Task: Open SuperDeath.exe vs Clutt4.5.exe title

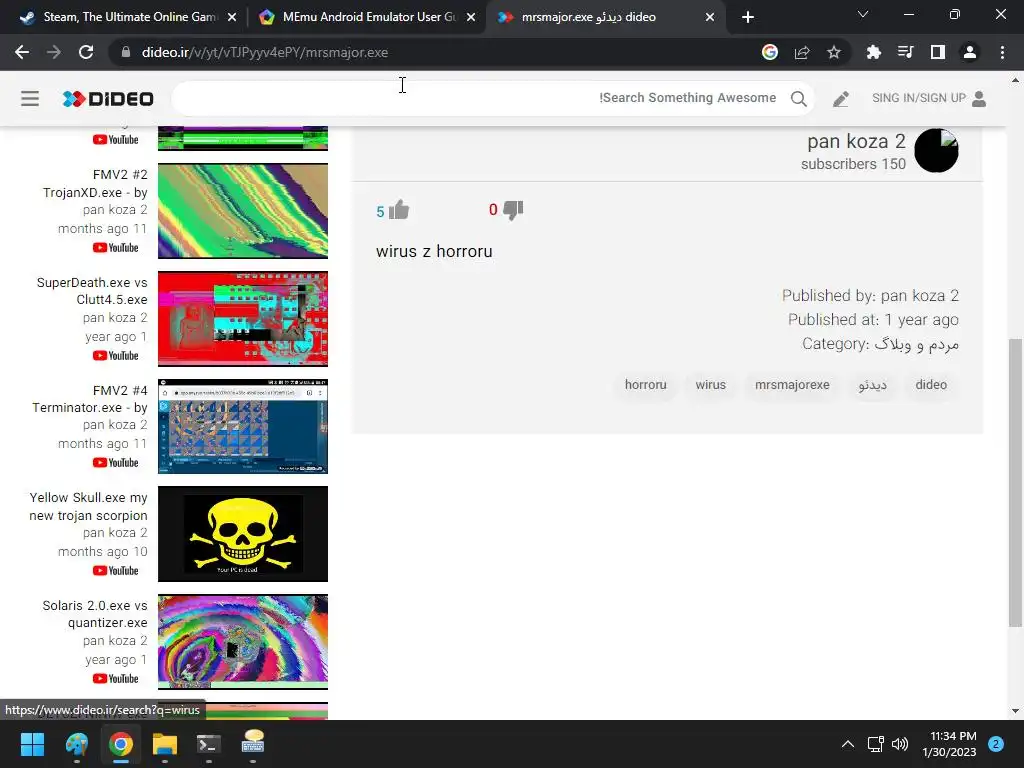Action: (x=92, y=291)
